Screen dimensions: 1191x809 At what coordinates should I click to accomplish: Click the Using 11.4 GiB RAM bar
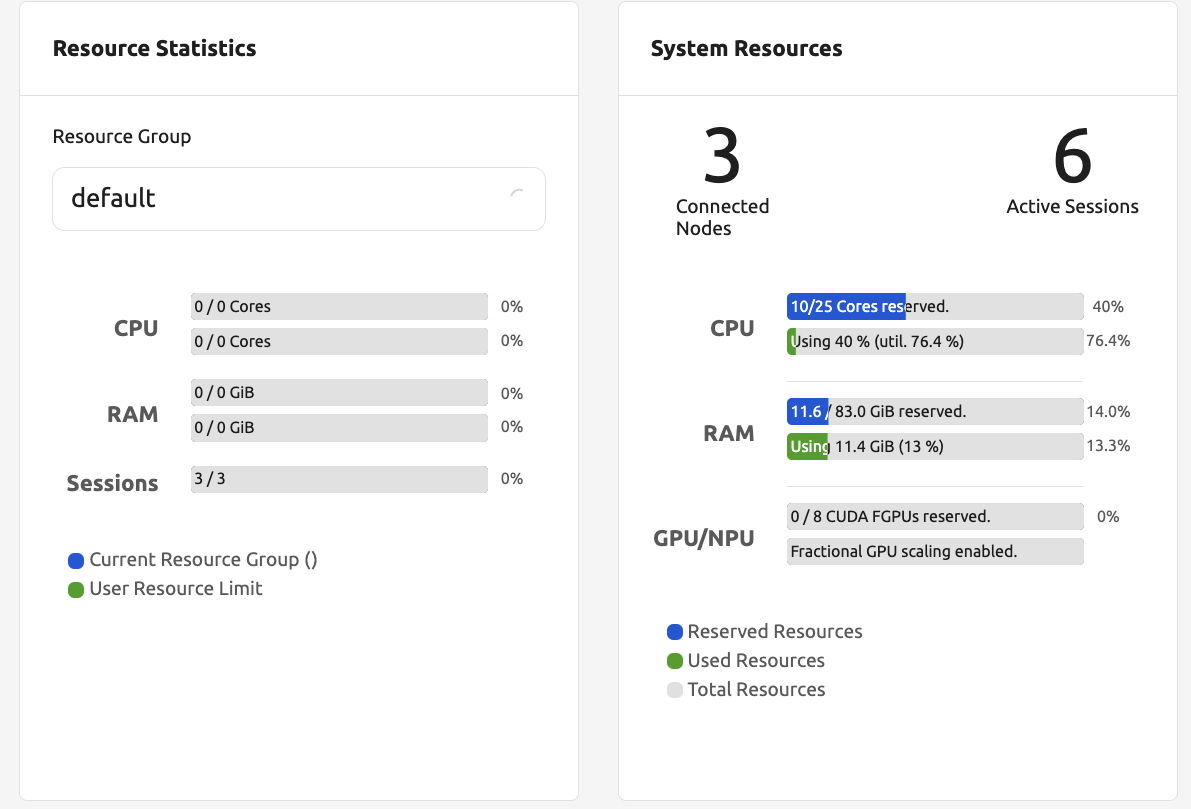pyautogui.click(x=934, y=446)
